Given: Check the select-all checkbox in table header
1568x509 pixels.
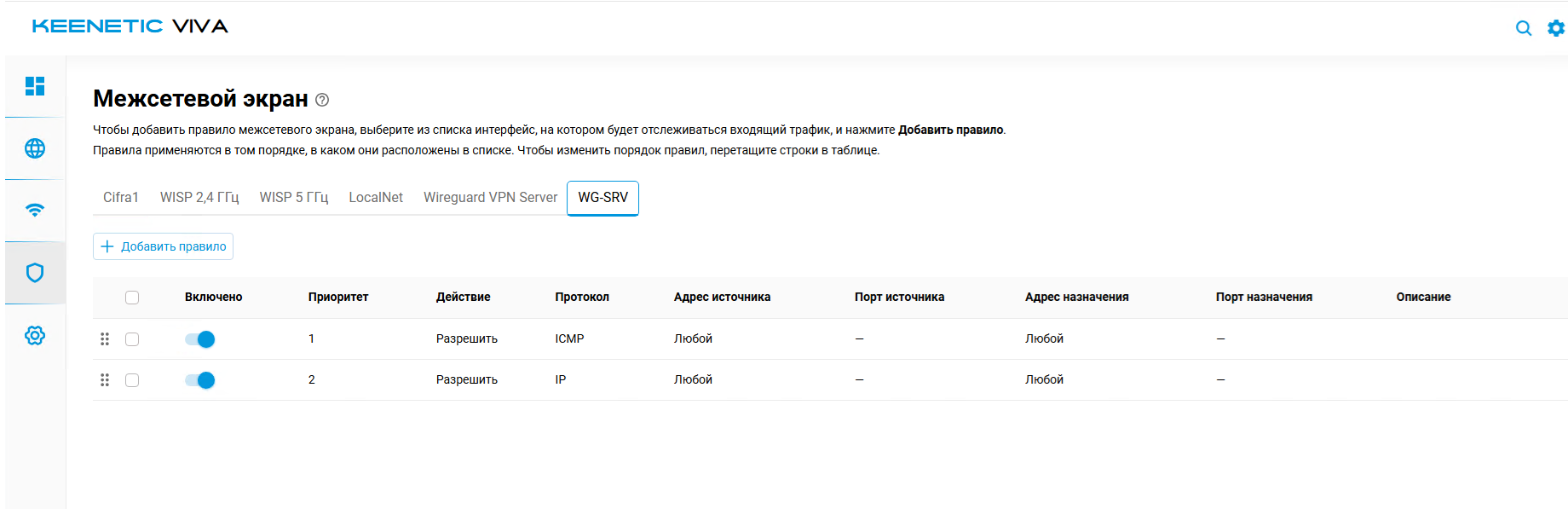Looking at the screenshot, I should pos(132,298).
